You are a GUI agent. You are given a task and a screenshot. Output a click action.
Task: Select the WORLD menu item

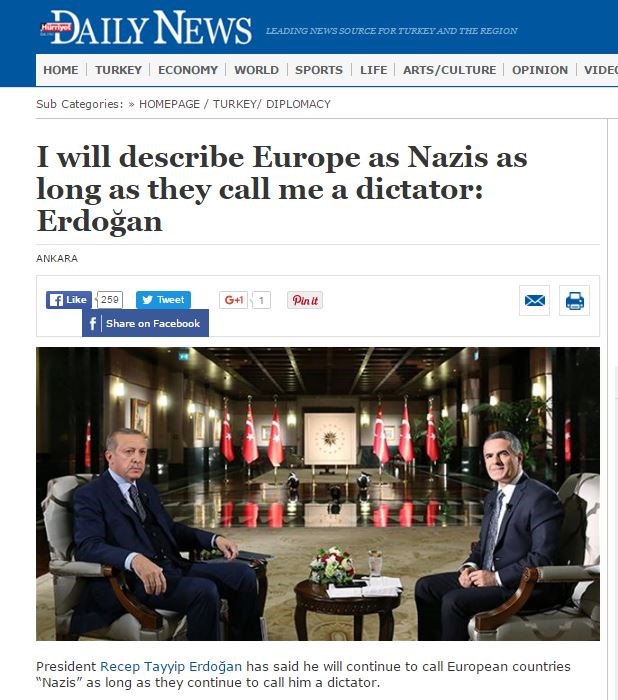(x=256, y=70)
